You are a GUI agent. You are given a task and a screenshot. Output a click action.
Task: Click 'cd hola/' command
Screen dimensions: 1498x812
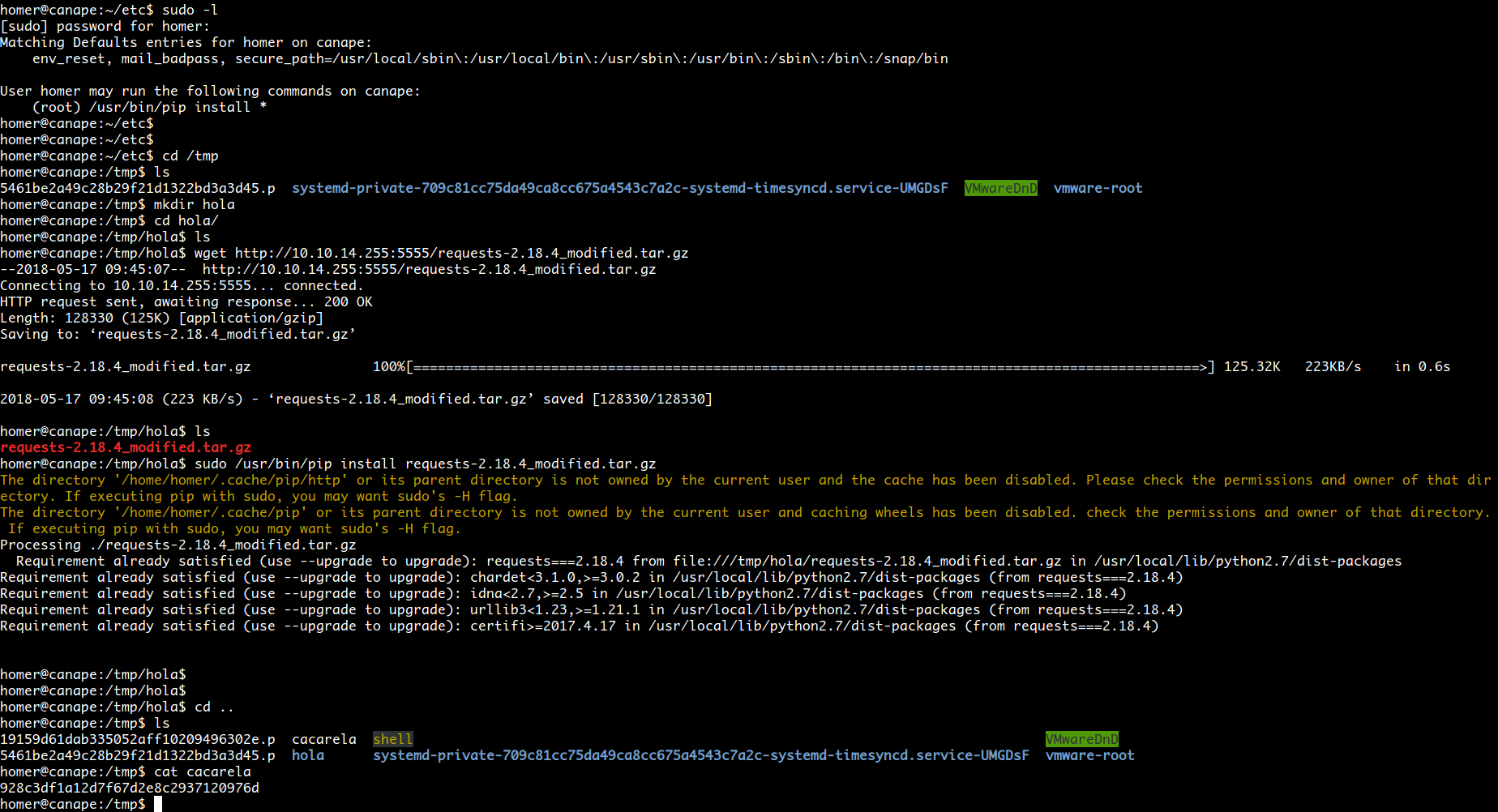[186, 220]
